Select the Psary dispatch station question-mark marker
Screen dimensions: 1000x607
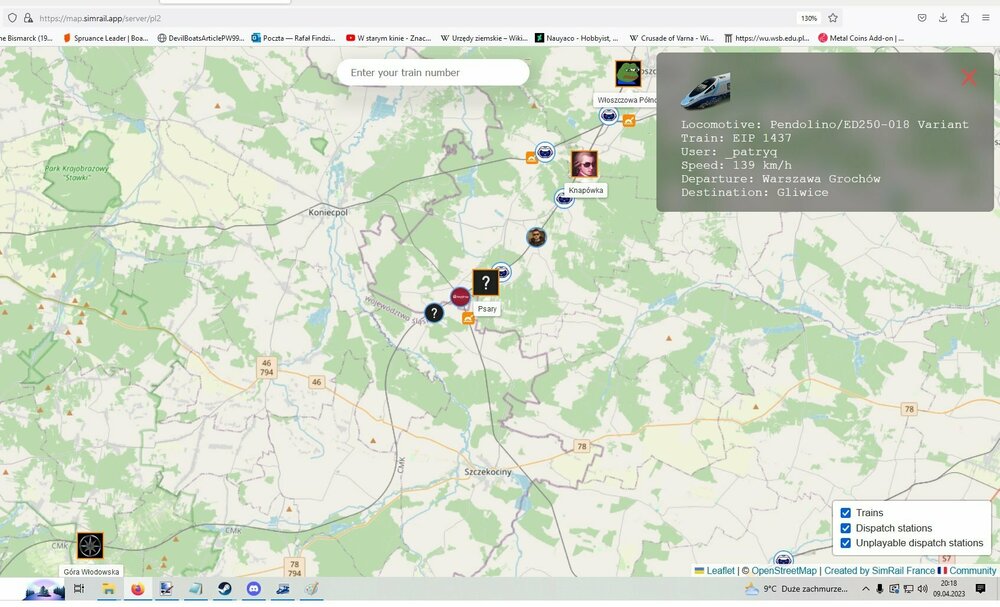point(486,283)
